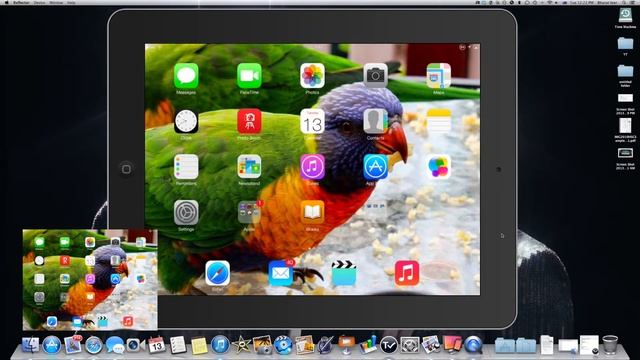Tap the Camera app on the iPad
The height and width of the screenshot is (360, 640).
pos(376,76)
